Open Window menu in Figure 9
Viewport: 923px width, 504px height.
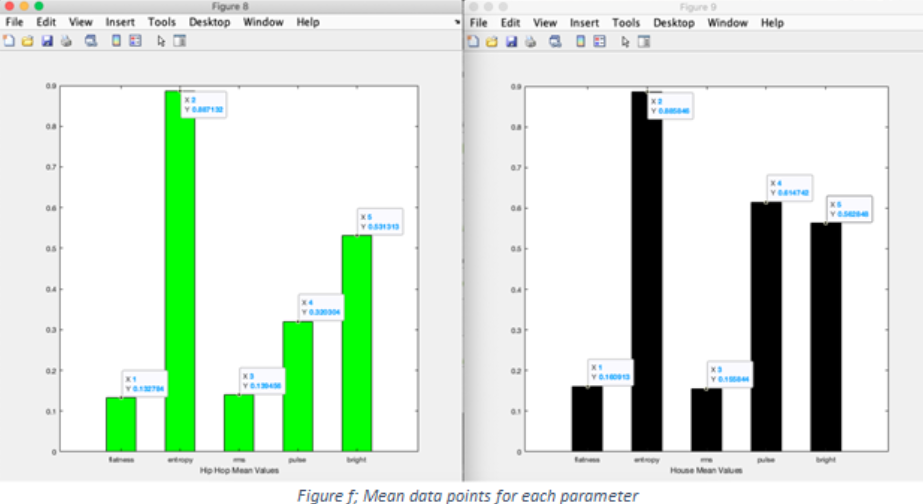click(x=728, y=23)
